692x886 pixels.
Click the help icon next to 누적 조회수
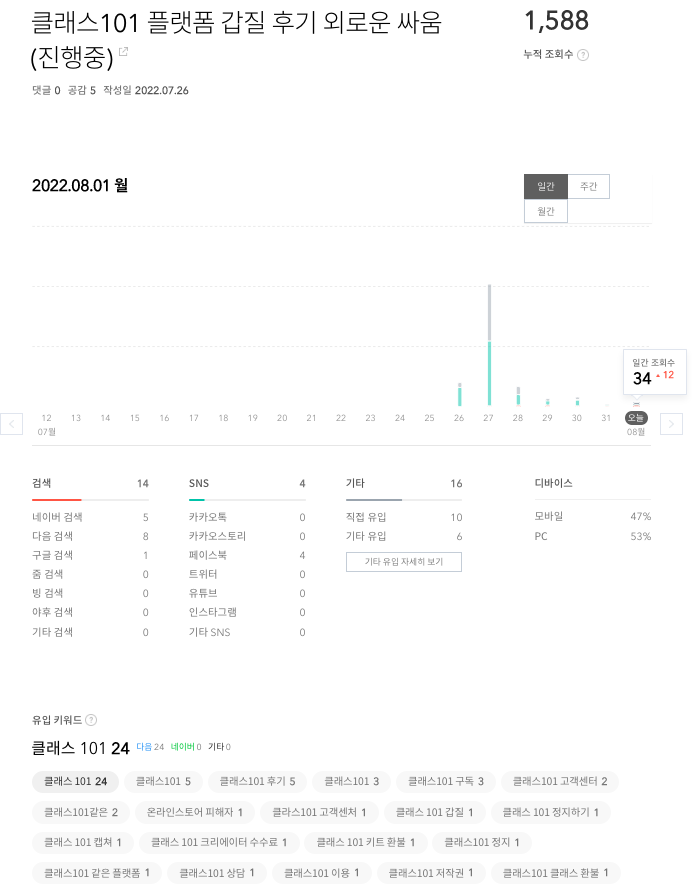[x=583, y=55]
